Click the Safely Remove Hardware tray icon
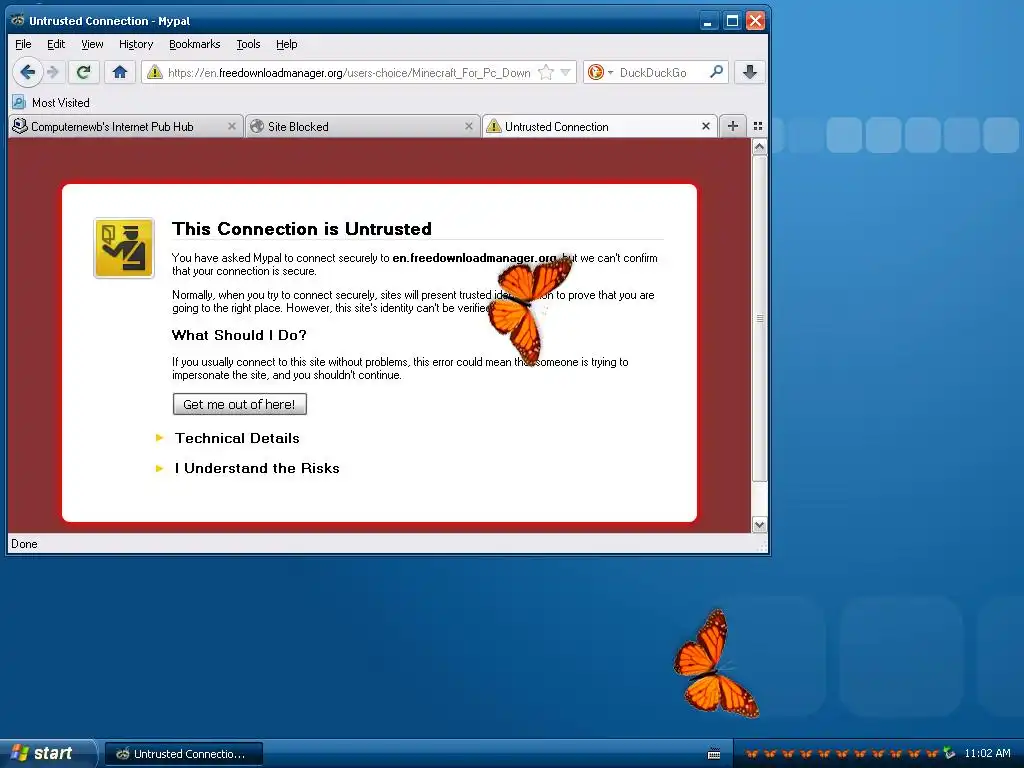This screenshot has height=768, width=1024. click(949, 753)
